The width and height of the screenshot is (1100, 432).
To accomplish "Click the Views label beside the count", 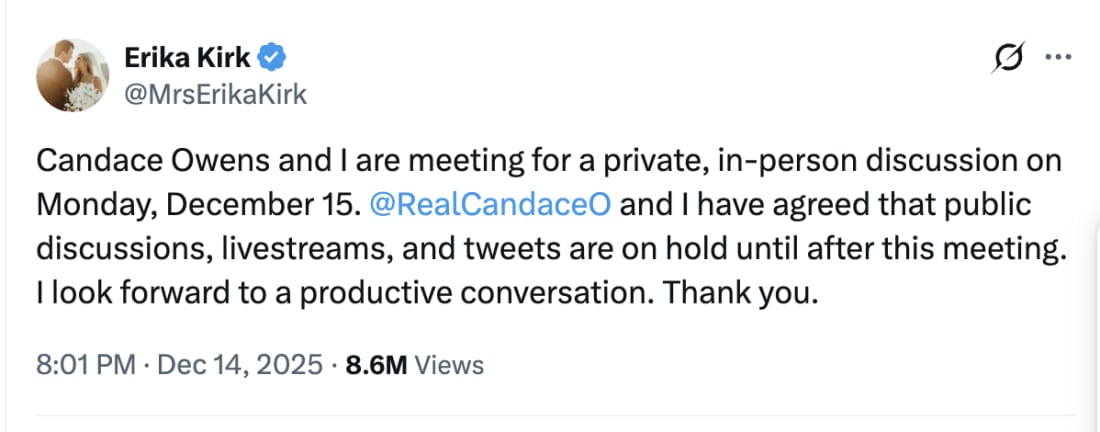I will click(x=449, y=365).
